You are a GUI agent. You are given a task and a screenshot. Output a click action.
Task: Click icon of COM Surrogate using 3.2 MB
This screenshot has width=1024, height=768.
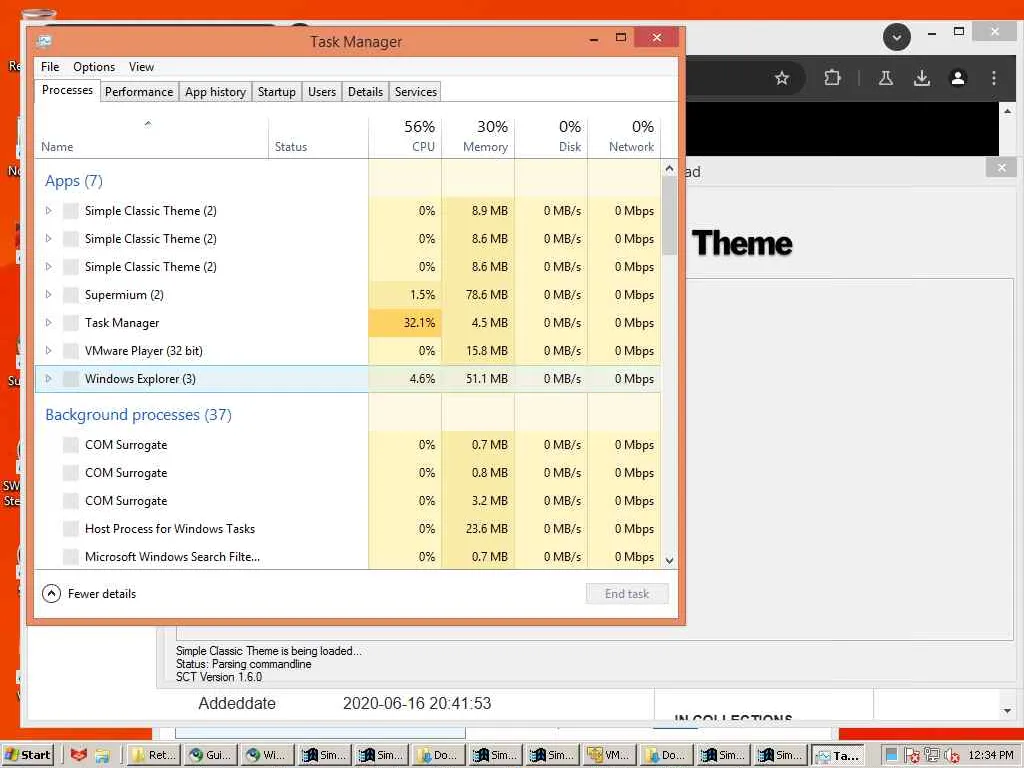click(71, 501)
